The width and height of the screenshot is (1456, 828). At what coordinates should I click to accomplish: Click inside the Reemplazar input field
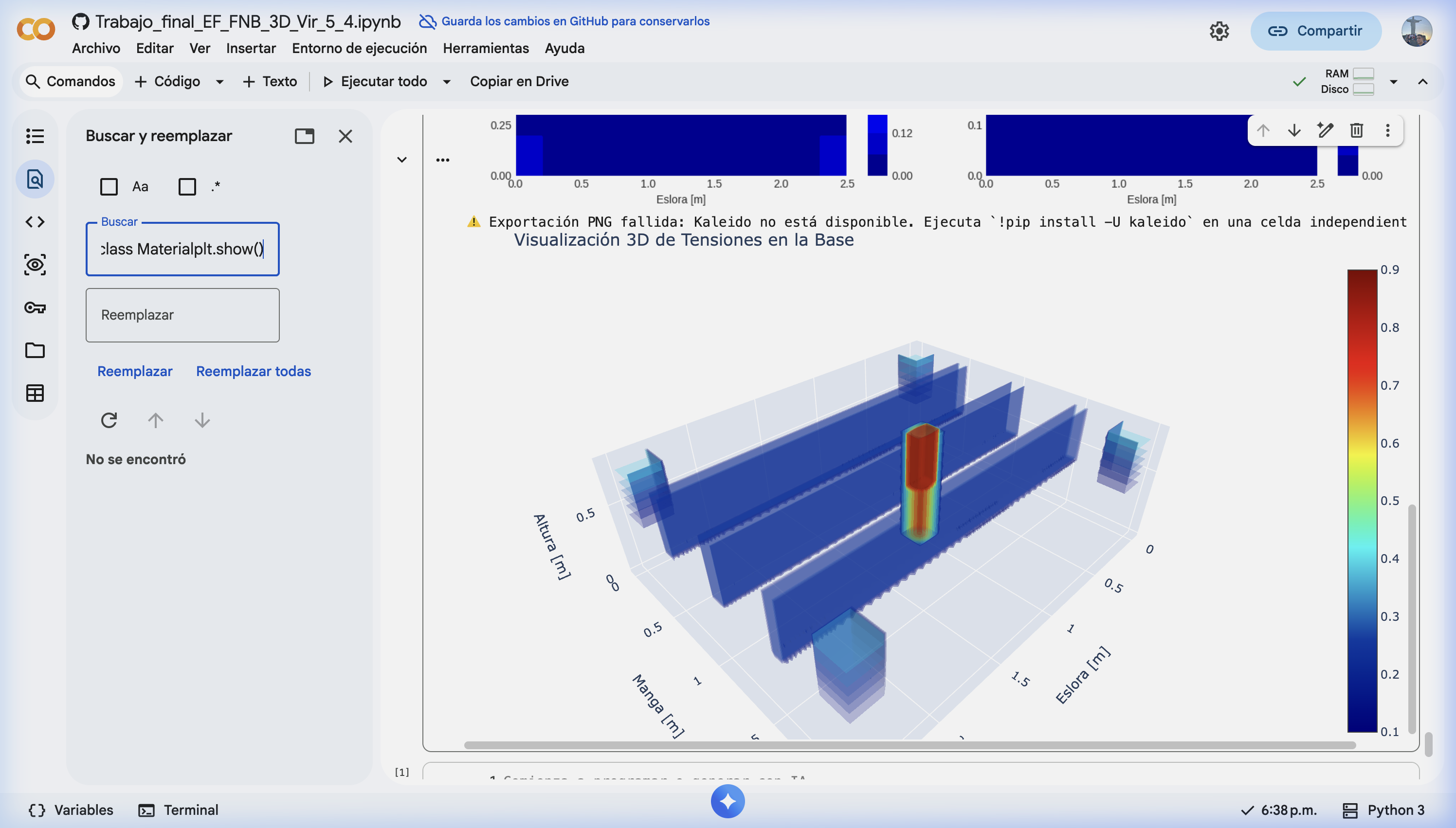tap(182, 314)
